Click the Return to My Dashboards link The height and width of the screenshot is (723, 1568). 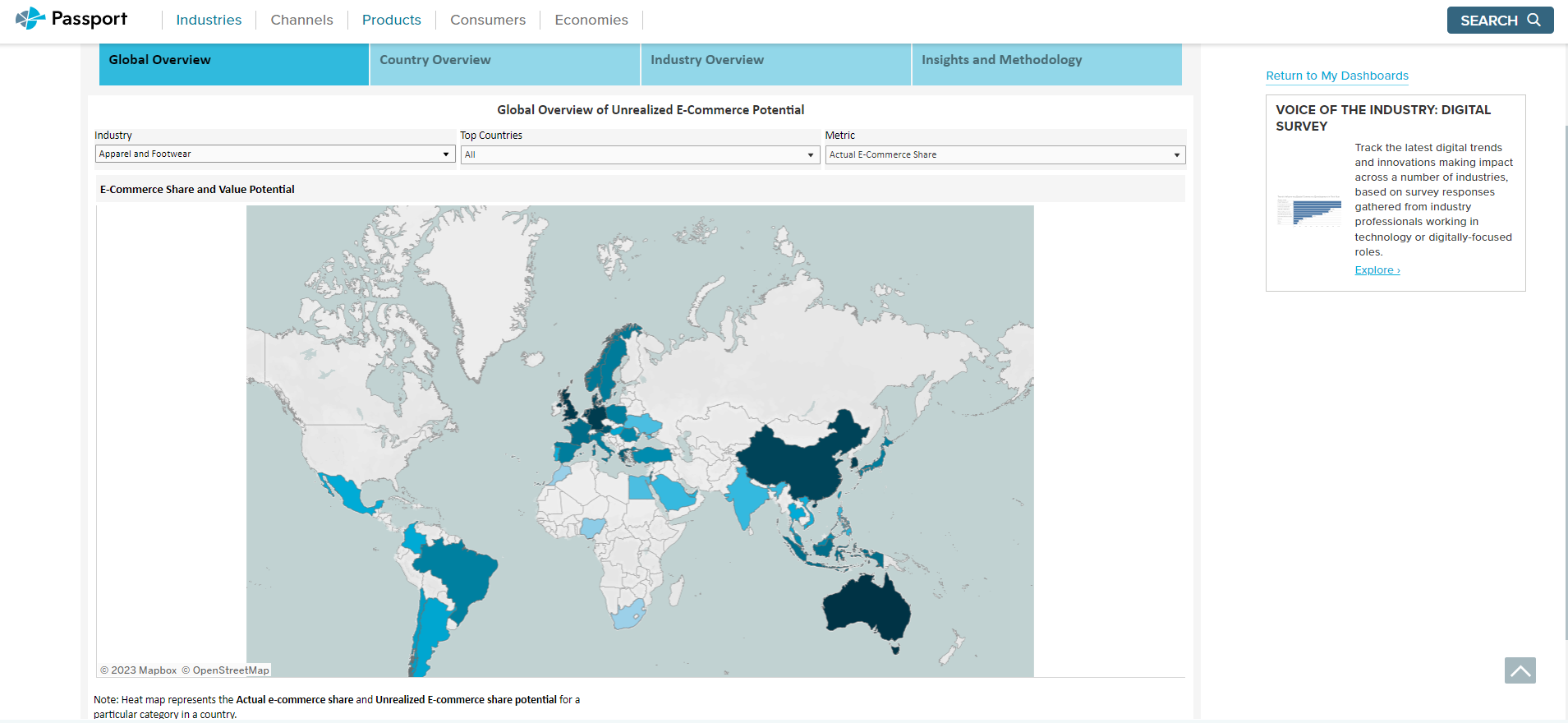click(x=1336, y=76)
